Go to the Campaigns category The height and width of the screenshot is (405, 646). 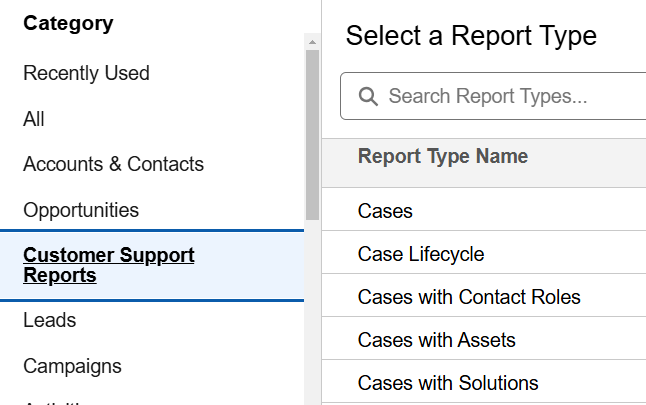pos(72,366)
